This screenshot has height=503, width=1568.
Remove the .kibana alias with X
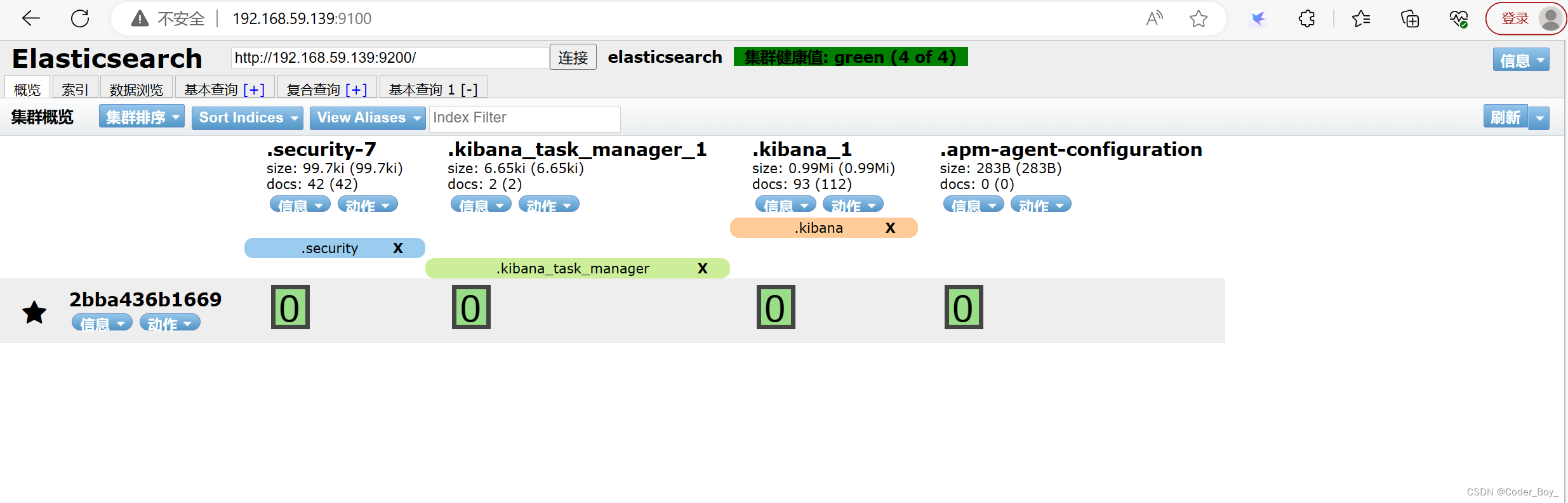(x=891, y=228)
